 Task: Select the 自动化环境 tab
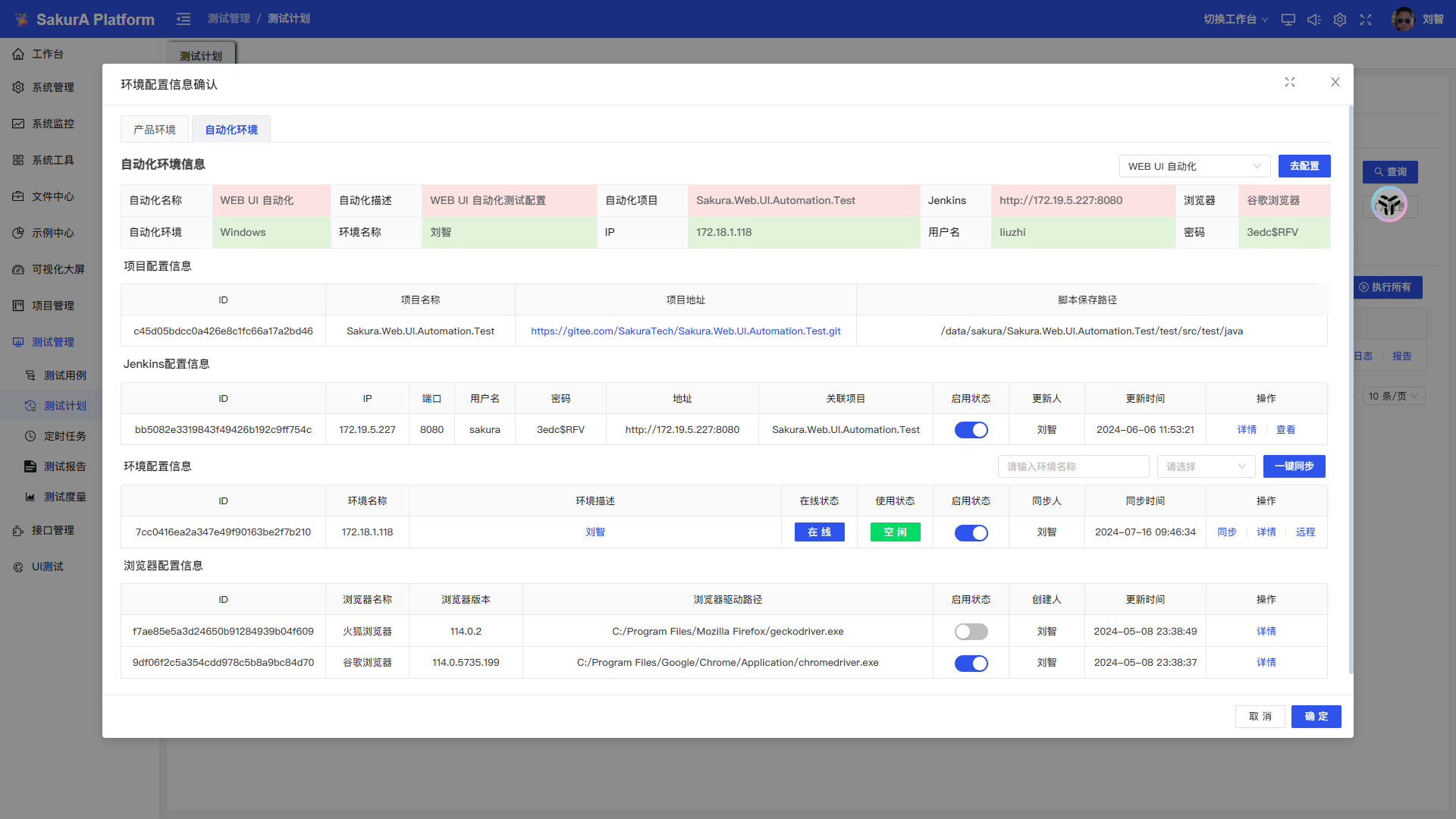231,130
